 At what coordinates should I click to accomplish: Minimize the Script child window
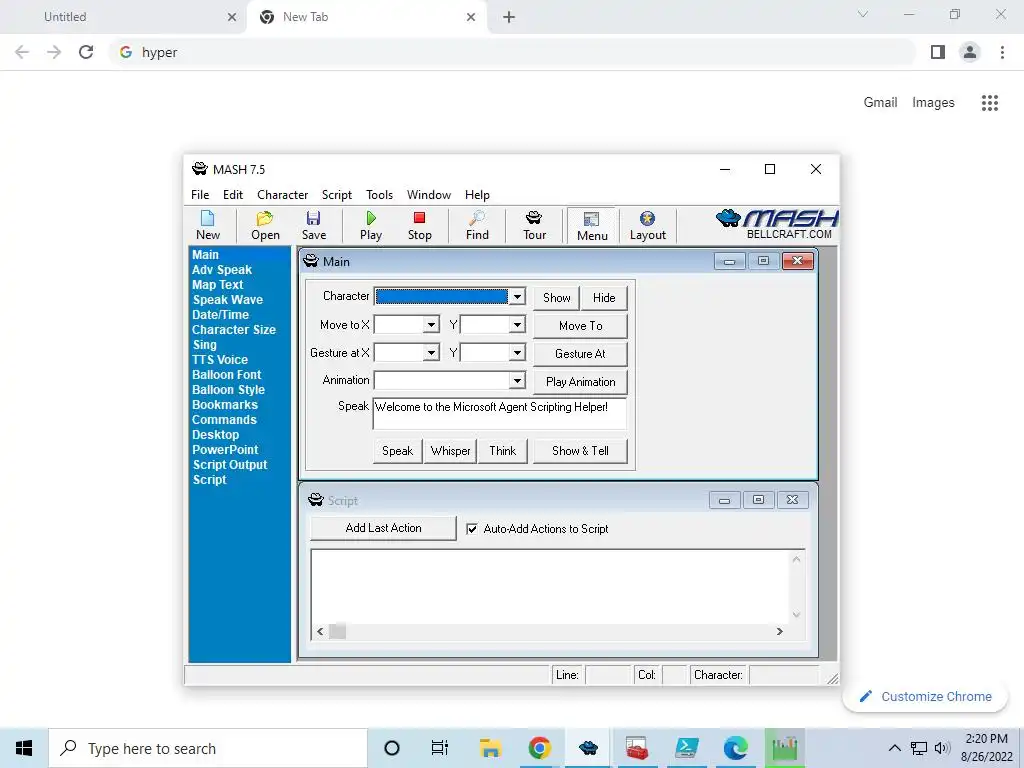click(724, 500)
